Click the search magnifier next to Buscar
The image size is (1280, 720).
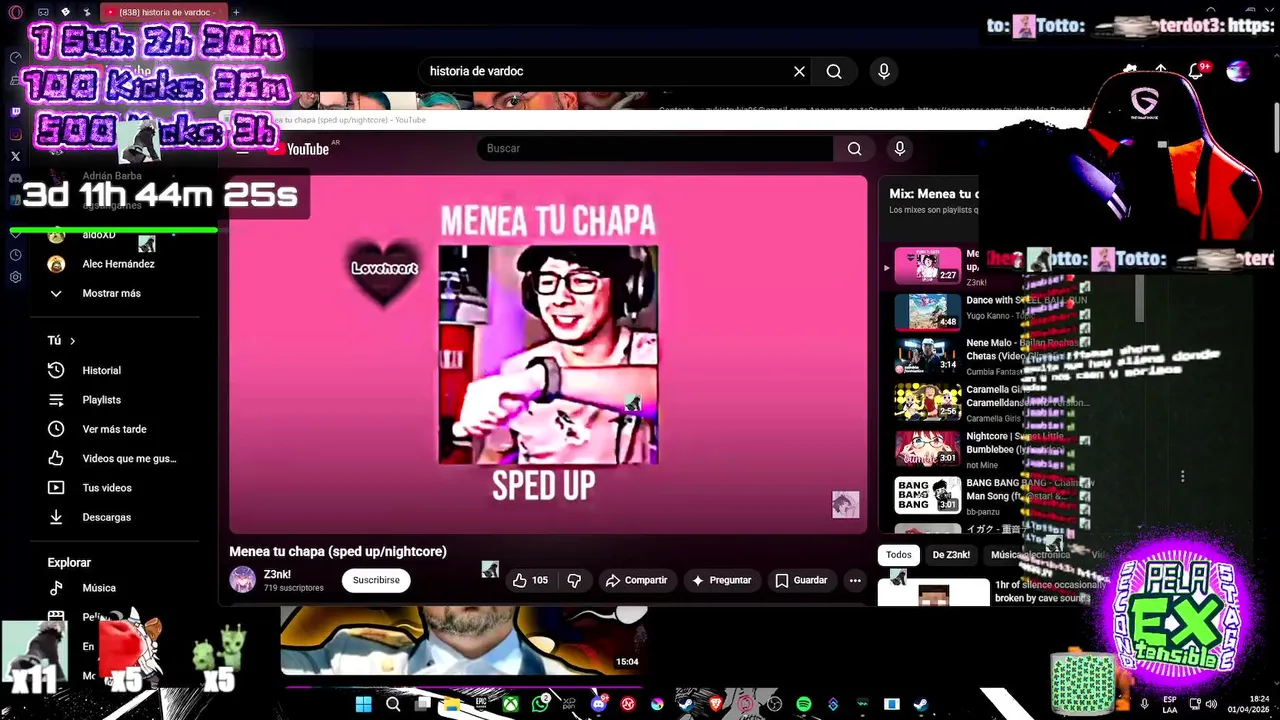click(x=854, y=148)
